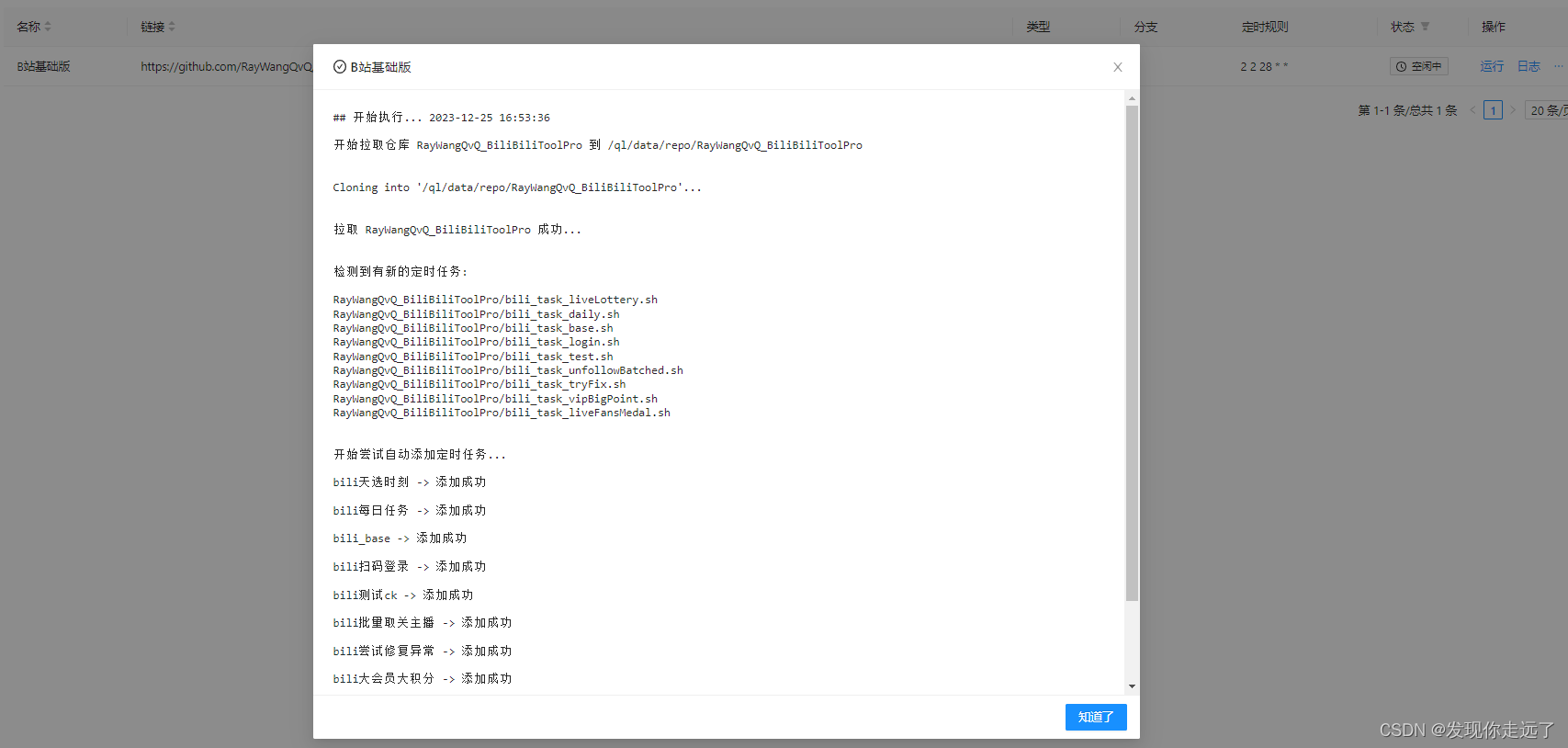Click the 开始执行 timestamp log line

(x=442, y=118)
